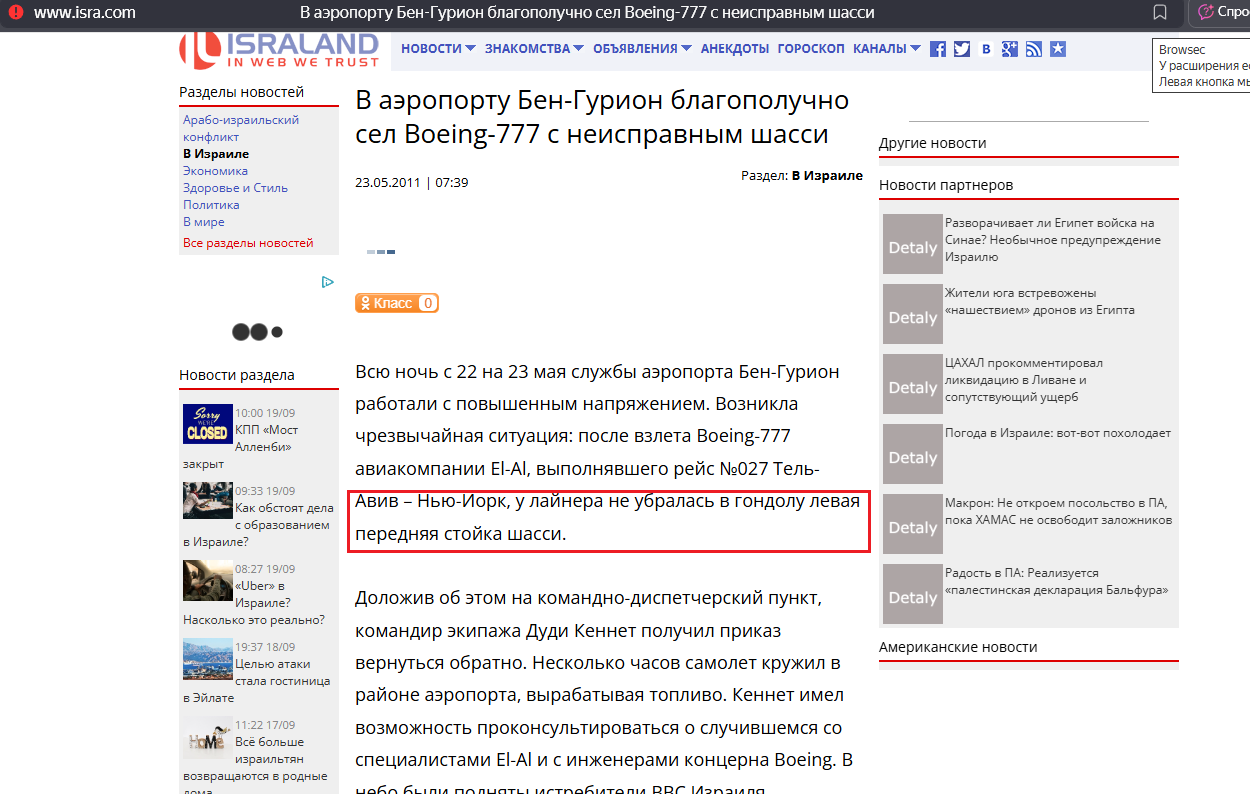Open the Home news thumbnail

208,737
